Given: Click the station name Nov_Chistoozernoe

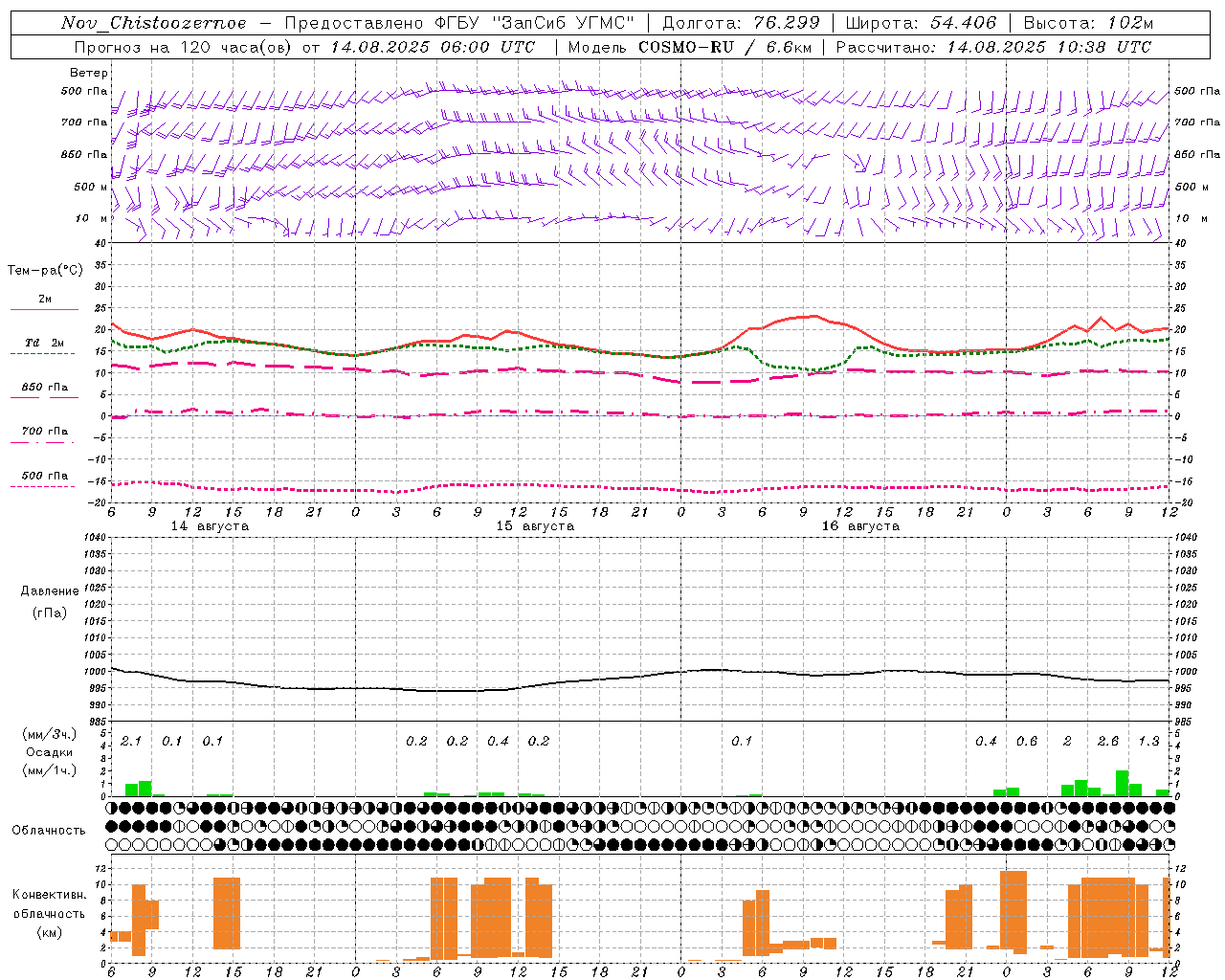Looking at the screenshot, I should 153,23.
